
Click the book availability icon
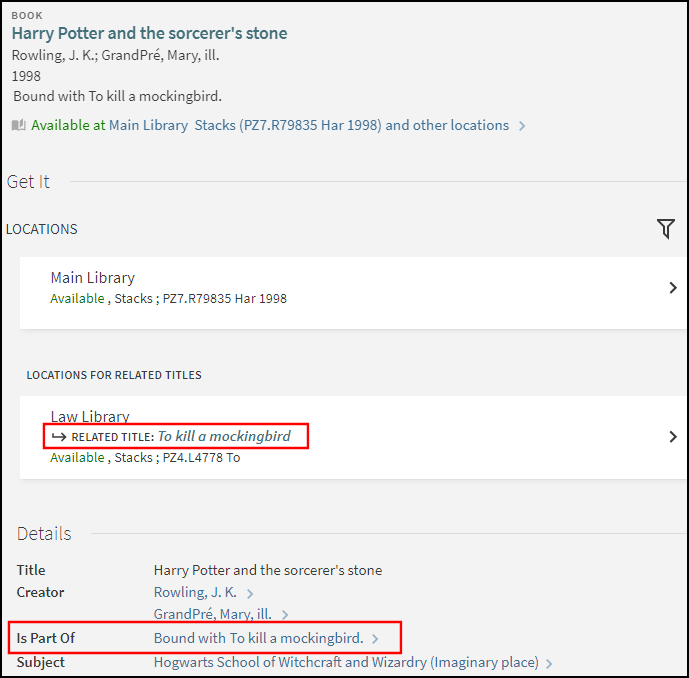click(18, 126)
